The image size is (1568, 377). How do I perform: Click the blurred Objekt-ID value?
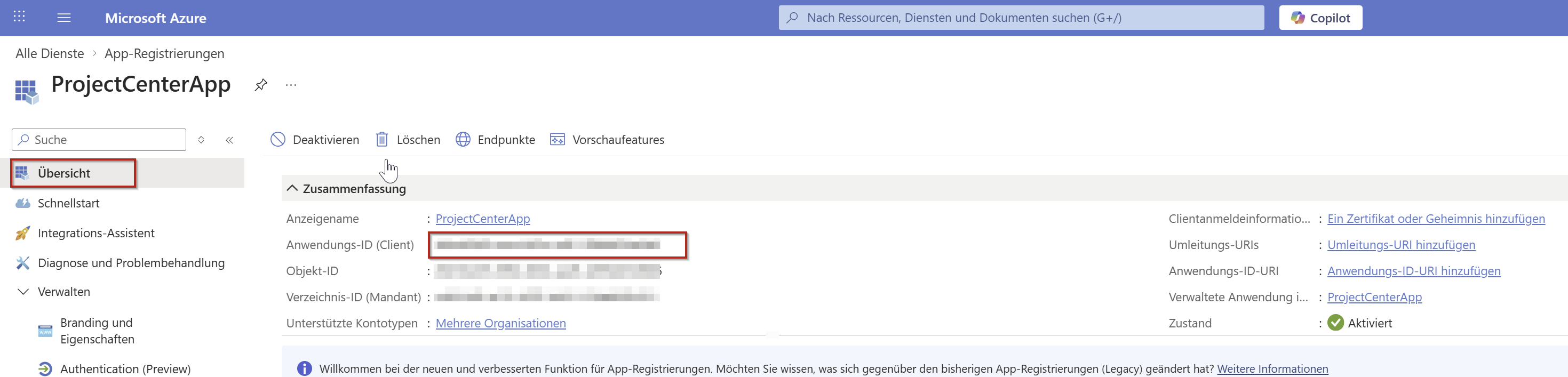coord(548,271)
